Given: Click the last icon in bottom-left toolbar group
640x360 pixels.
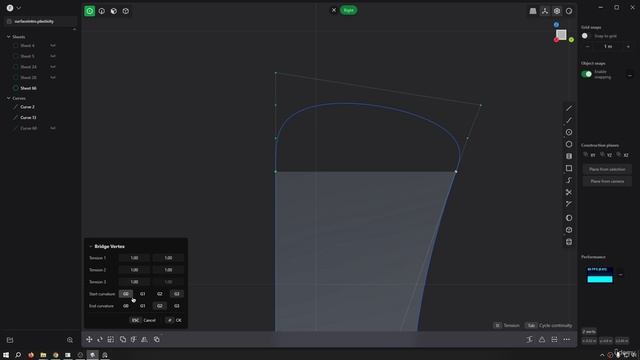Looking at the screenshot, I should pyautogui.click(x=157, y=339).
